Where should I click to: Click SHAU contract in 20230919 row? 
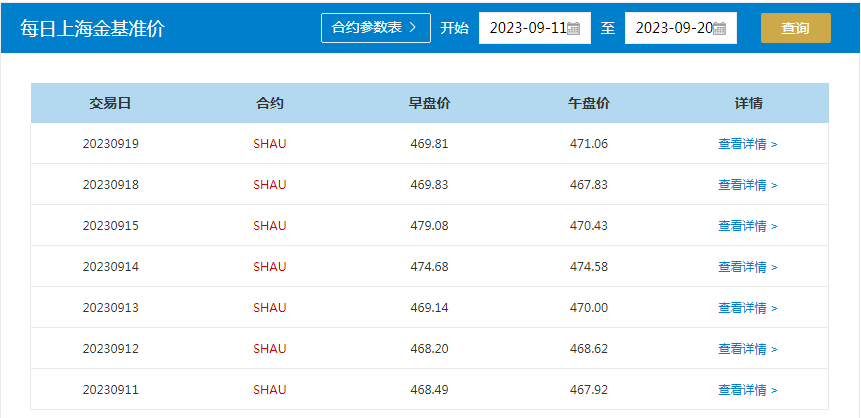pos(270,144)
